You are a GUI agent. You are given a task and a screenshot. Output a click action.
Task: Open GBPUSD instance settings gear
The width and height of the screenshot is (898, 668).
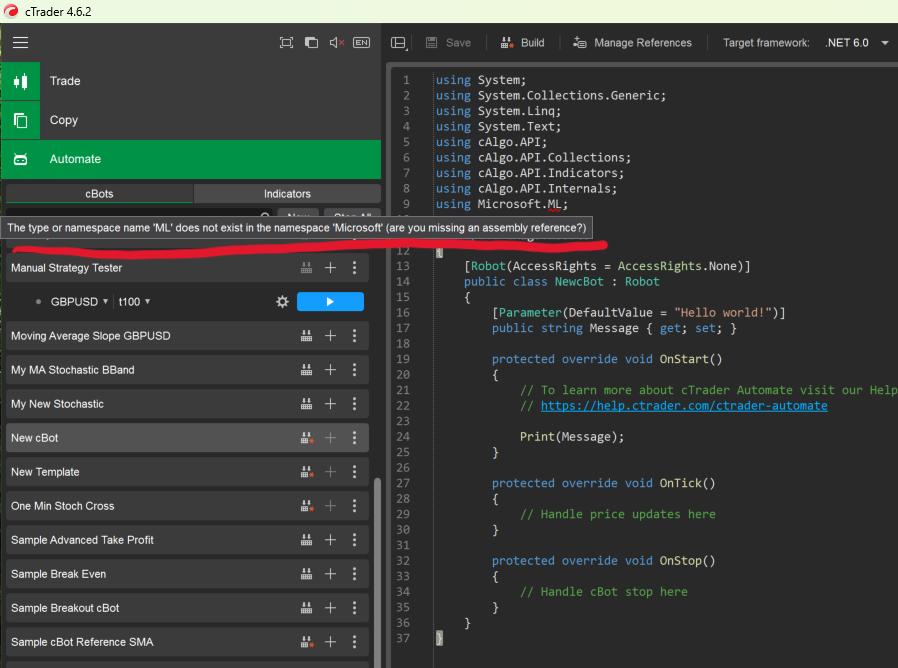point(282,302)
